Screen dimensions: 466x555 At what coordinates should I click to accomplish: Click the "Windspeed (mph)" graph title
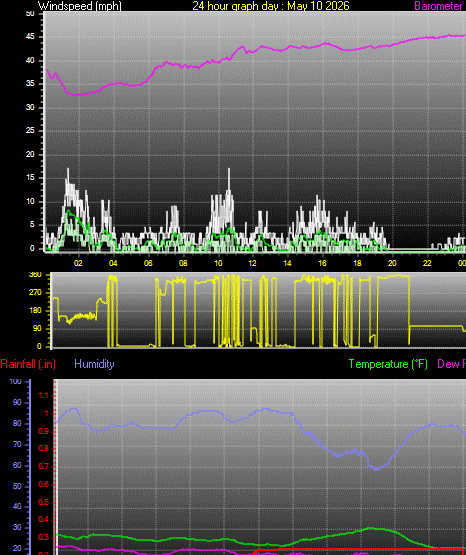[80, 6]
